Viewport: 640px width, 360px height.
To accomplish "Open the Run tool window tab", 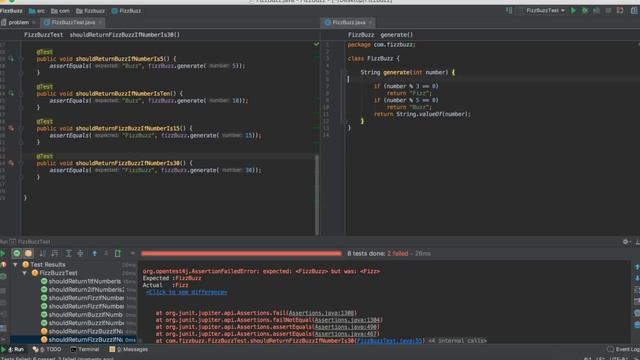I will click(13, 349).
